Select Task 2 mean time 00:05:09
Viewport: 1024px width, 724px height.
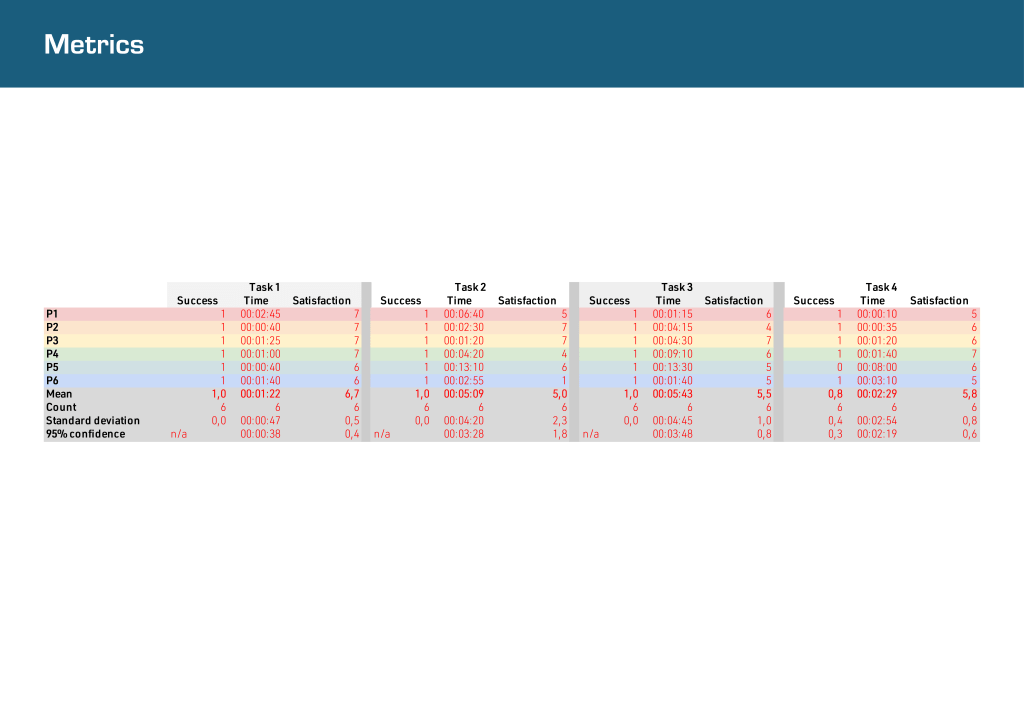click(x=464, y=394)
